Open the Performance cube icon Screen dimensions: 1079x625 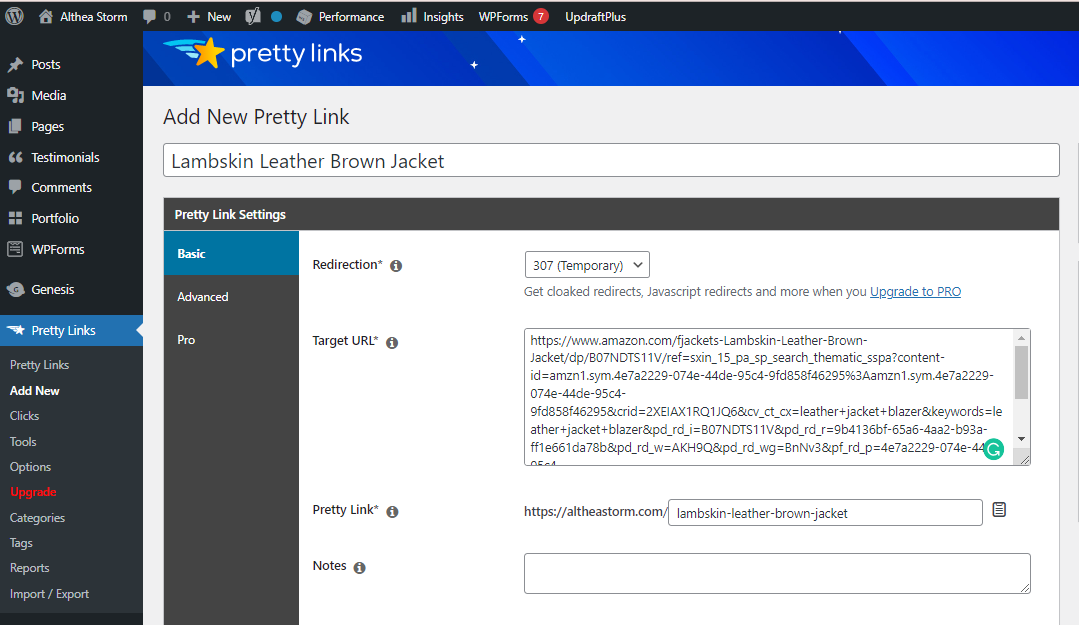[304, 17]
